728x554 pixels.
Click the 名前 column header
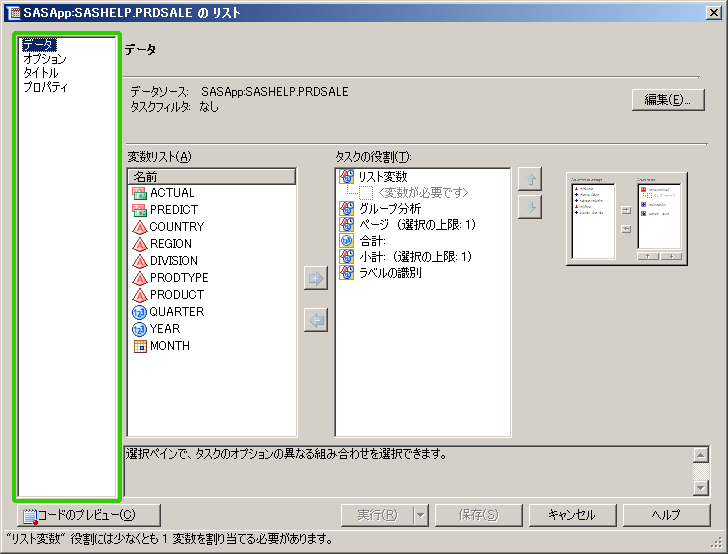coord(212,177)
